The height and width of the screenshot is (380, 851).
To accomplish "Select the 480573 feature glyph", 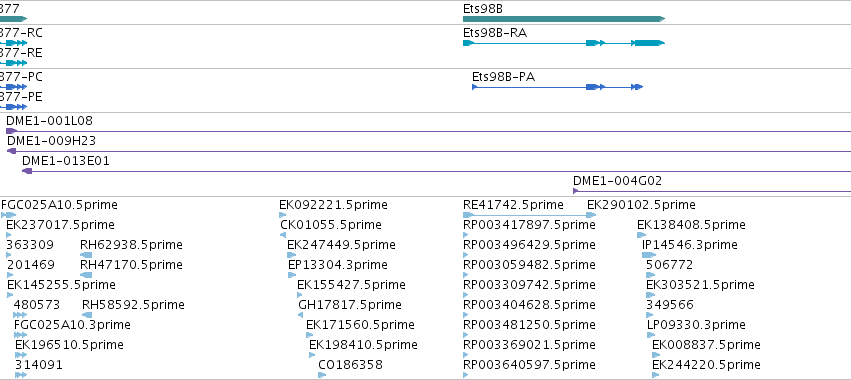I will (20, 315).
